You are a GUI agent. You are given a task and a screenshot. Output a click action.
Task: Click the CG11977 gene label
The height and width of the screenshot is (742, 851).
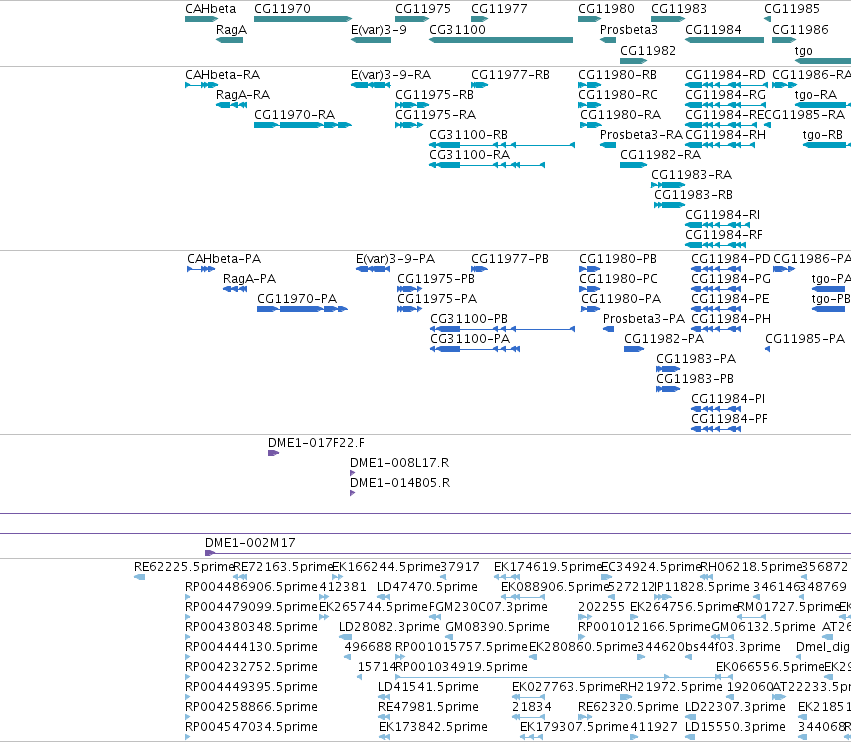pyautogui.click(x=499, y=9)
